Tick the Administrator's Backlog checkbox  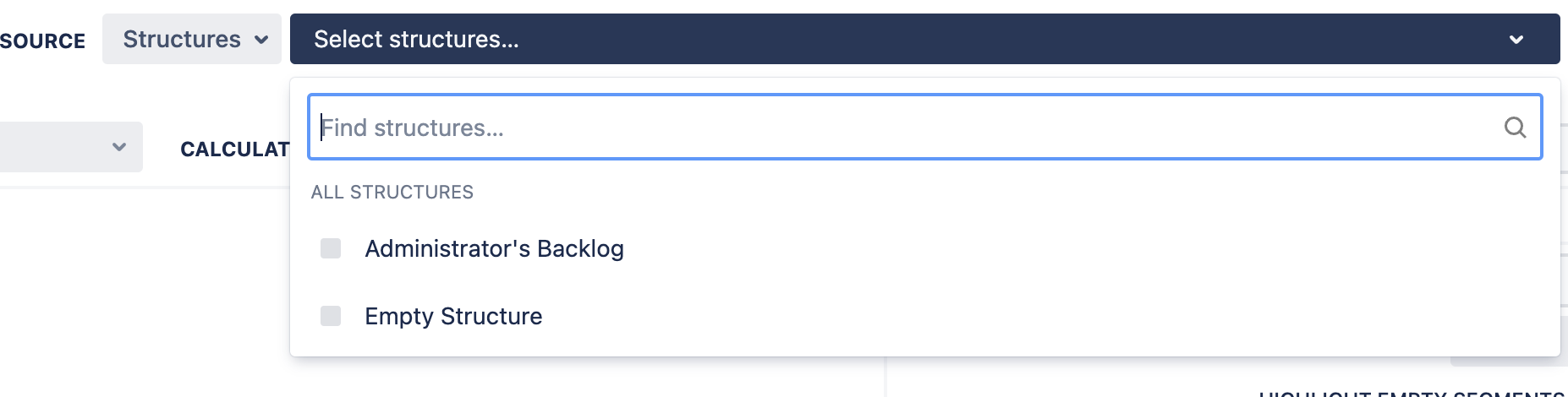click(331, 248)
